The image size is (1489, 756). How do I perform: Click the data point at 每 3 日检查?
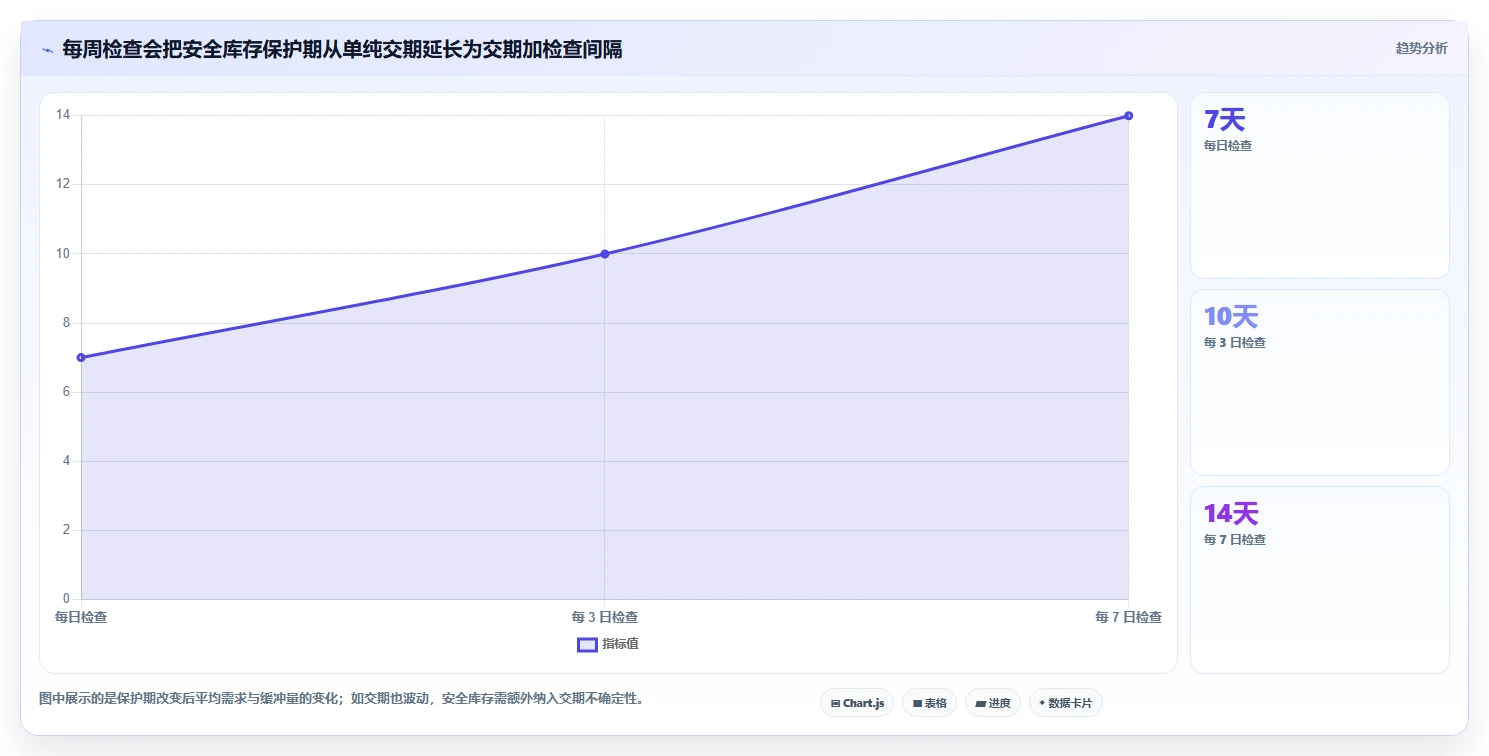click(x=604, y=254)
